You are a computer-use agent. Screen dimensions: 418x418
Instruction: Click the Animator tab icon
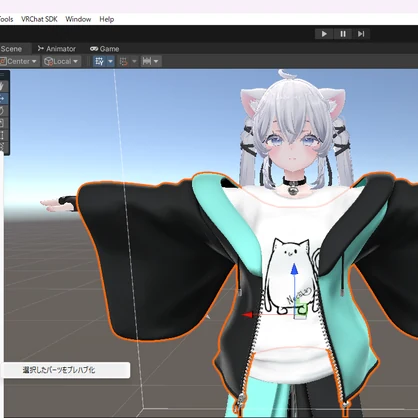tap(41, 49)
